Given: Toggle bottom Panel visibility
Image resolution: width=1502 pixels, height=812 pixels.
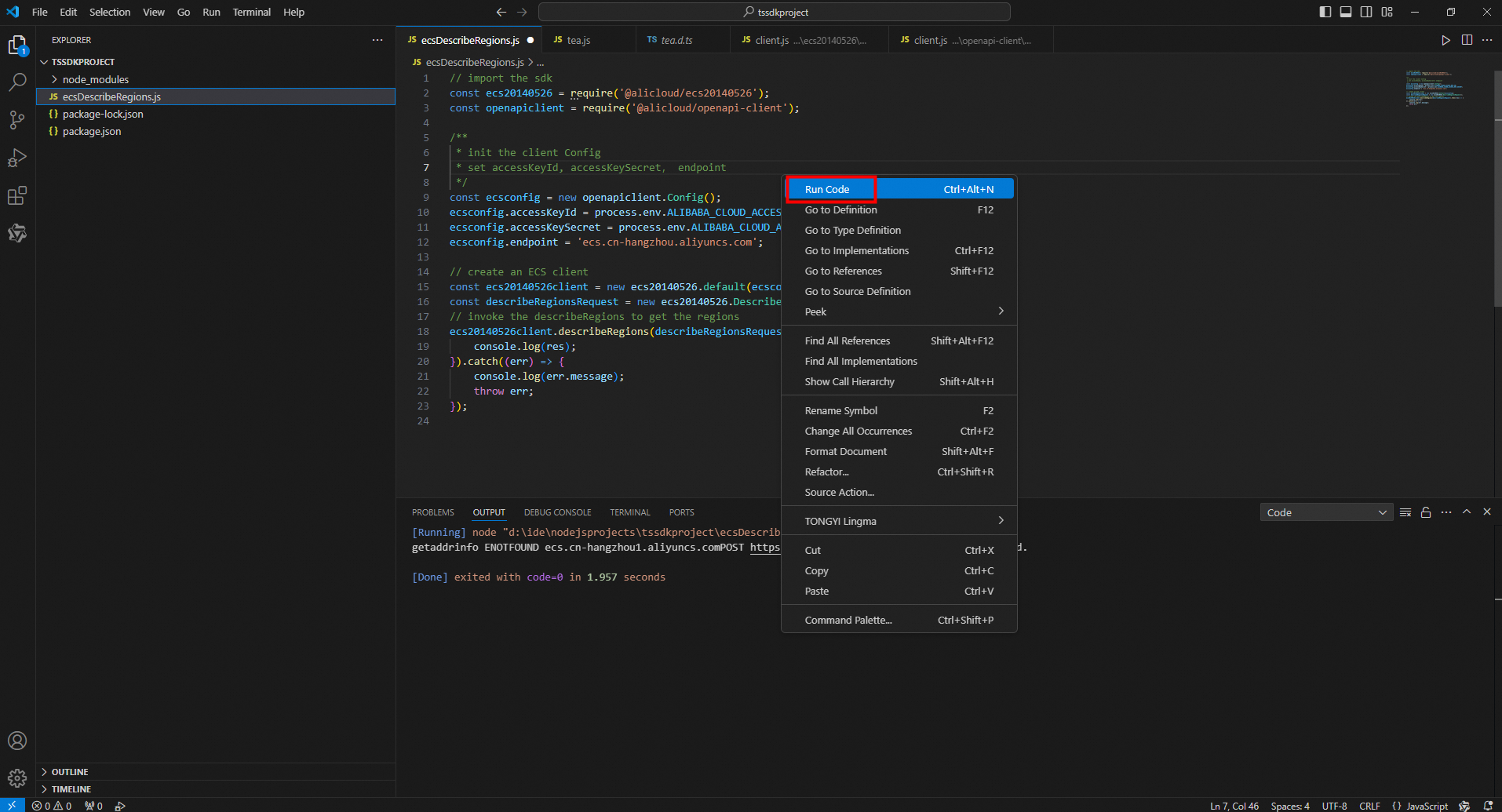Looking at the screenshot, I should pyautogui.click(x=1346, y=12).
